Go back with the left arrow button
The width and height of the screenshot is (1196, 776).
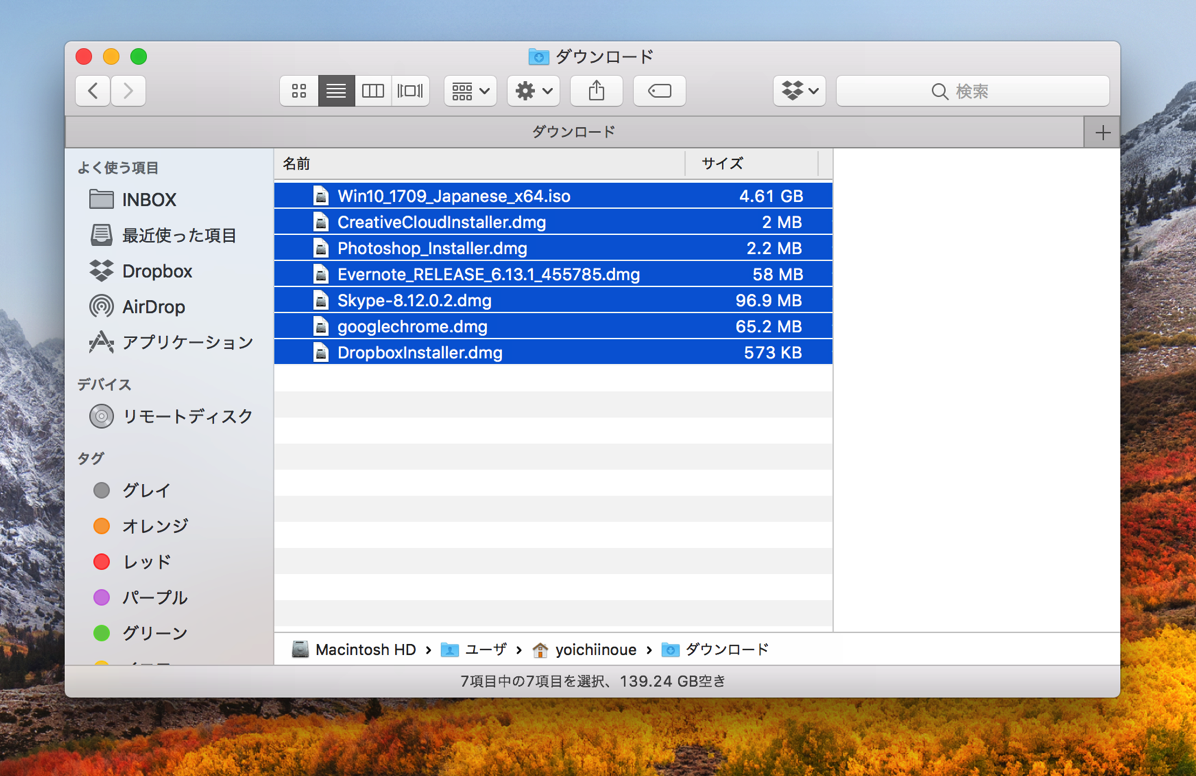point(93,91)
